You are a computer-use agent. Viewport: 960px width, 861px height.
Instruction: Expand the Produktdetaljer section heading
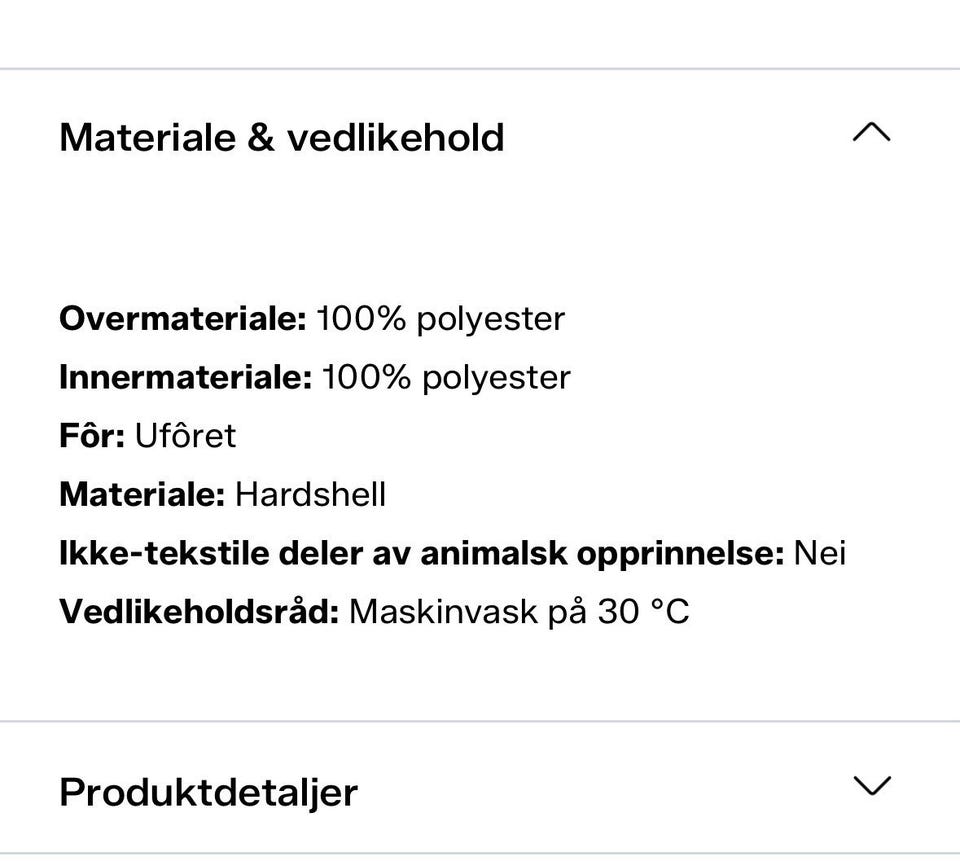(208, 792)
